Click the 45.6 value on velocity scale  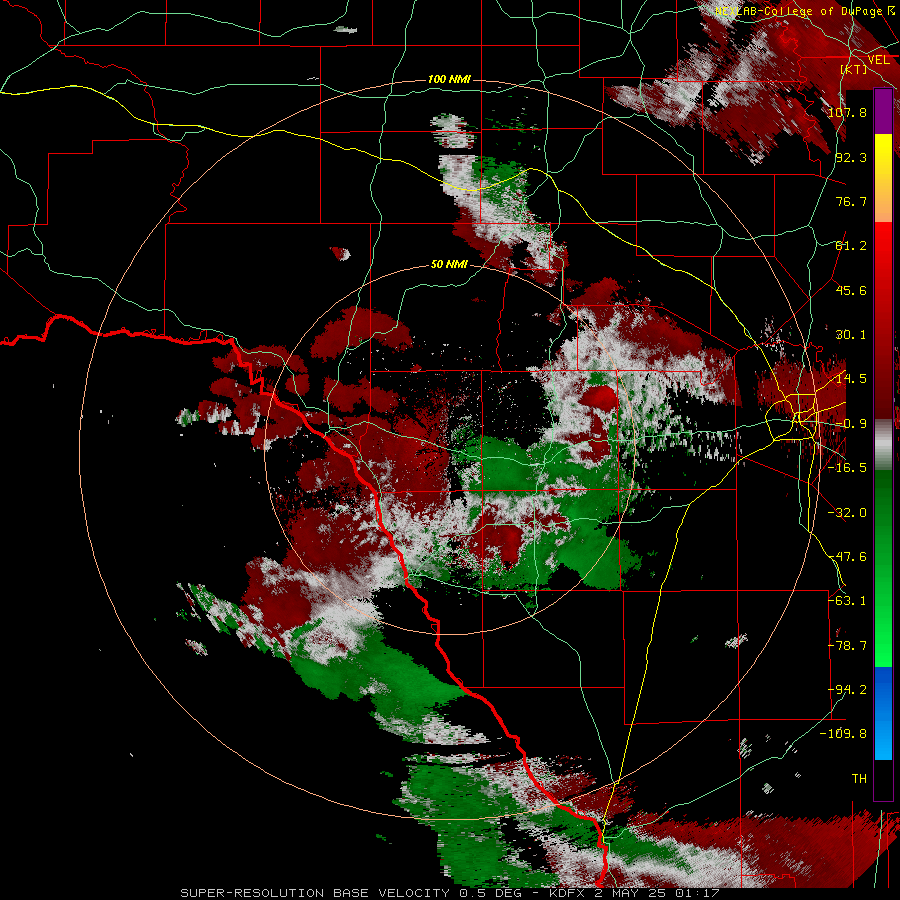point(851,290)
